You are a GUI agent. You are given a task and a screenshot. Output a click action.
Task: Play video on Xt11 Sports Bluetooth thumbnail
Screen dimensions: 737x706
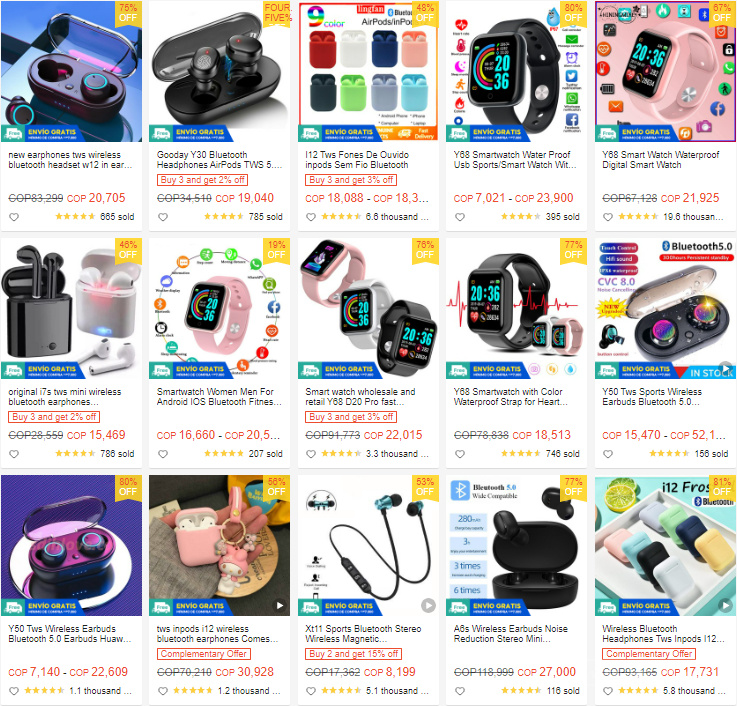428,605
